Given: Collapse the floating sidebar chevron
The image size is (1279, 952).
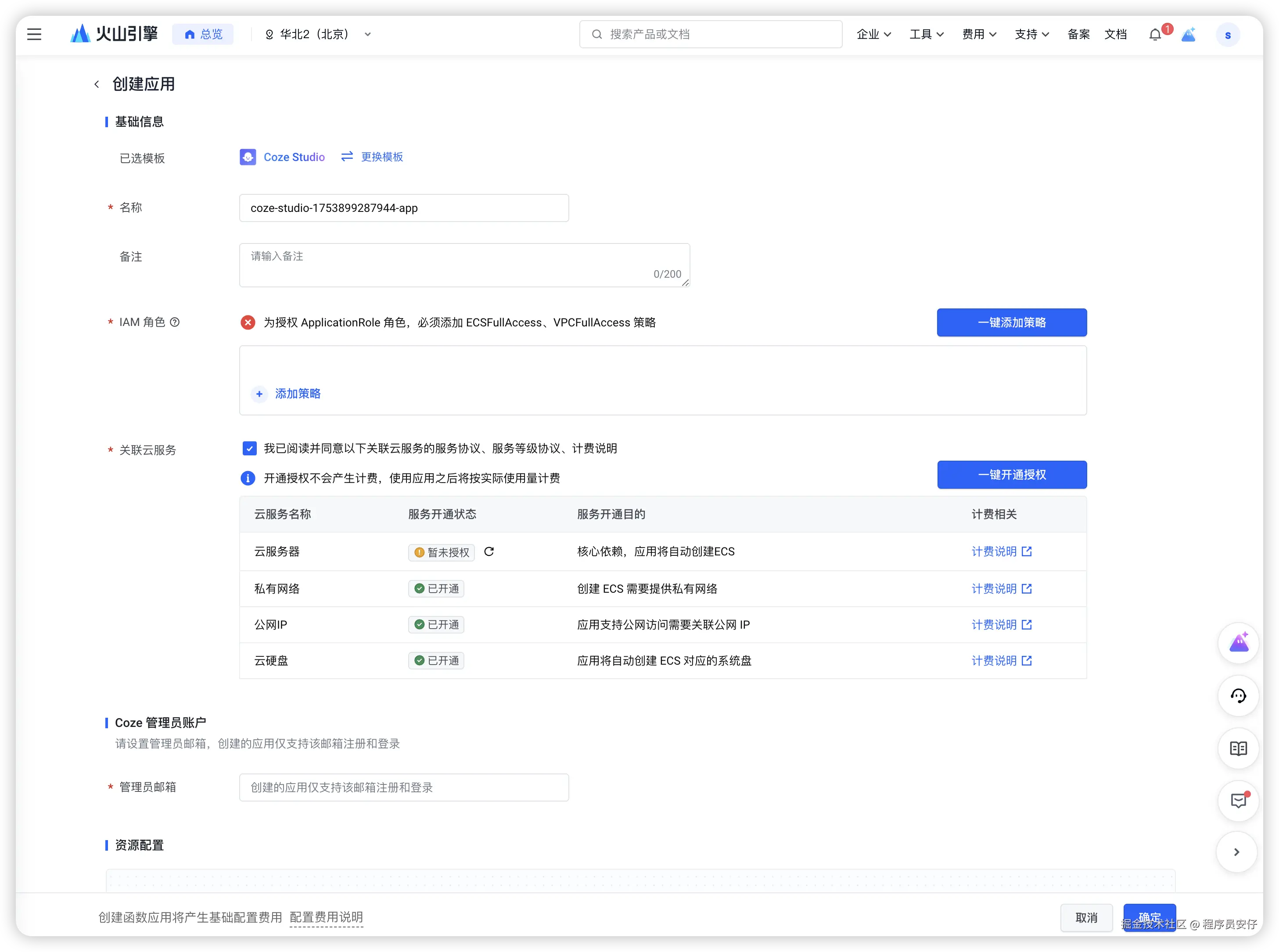Looking at the screenshot, I should [x=1236, y=852].
